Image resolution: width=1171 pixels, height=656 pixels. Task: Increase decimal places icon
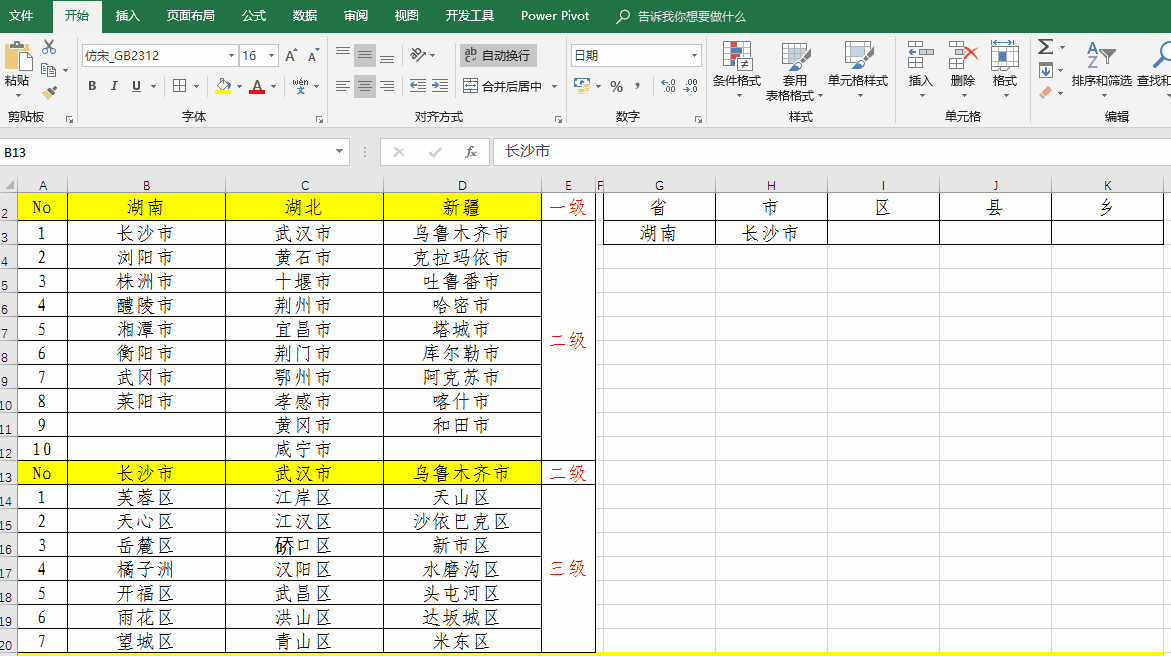pos(668,87)
